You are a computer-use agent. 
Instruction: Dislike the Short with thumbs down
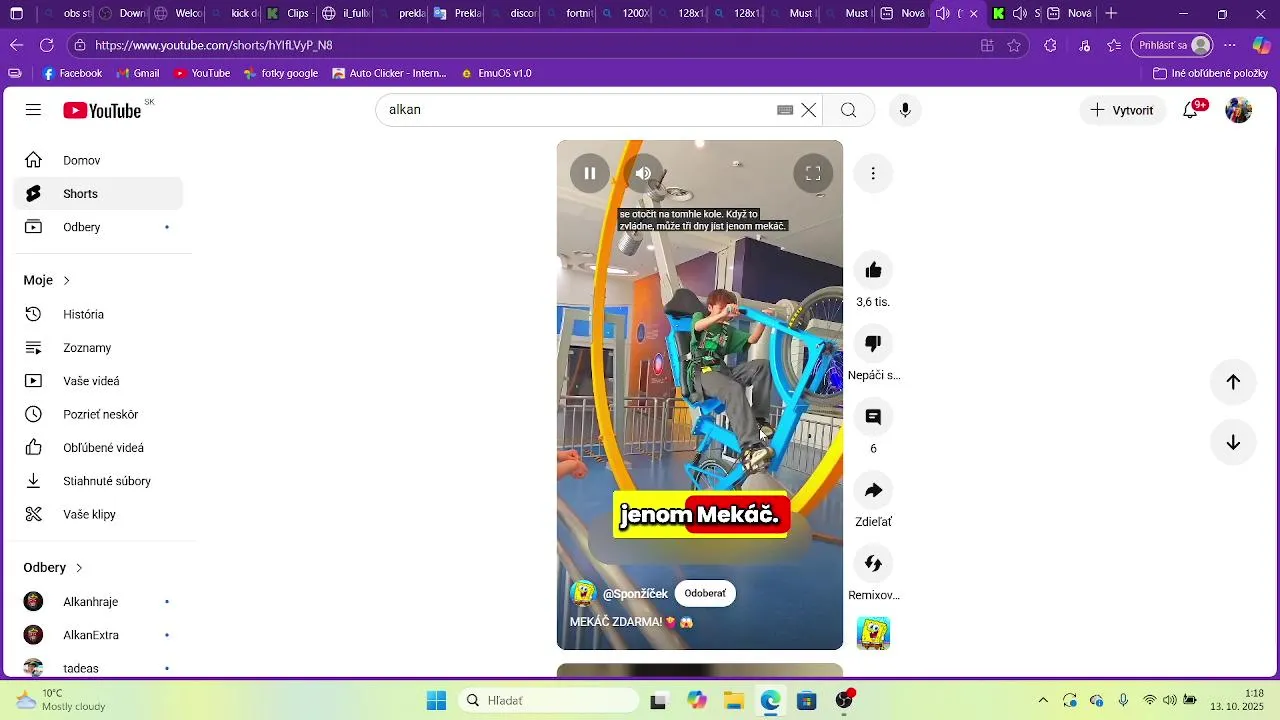click(x=873, y=344)
